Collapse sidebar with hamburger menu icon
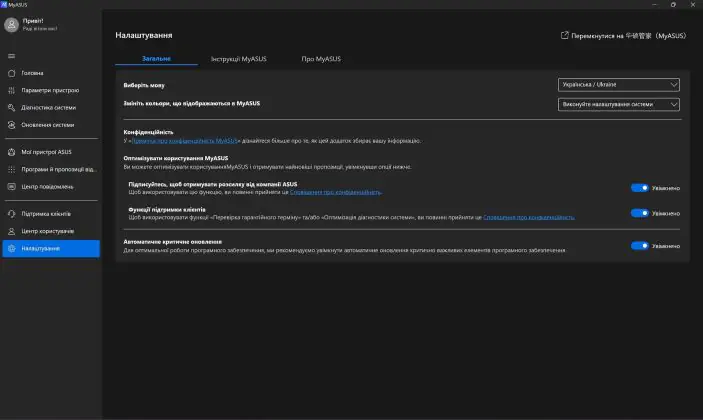 [11, 56]
